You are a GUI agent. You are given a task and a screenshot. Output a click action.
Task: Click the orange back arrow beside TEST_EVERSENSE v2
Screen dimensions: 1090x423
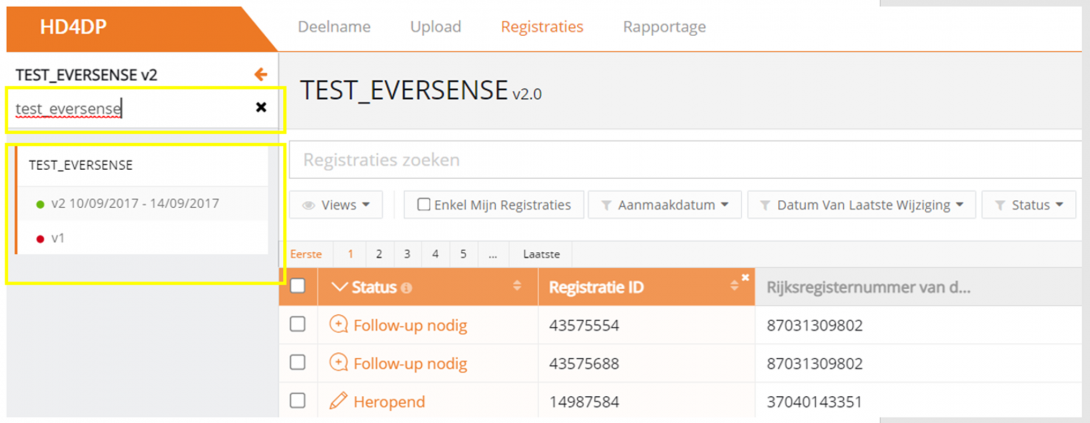(261, 75)
